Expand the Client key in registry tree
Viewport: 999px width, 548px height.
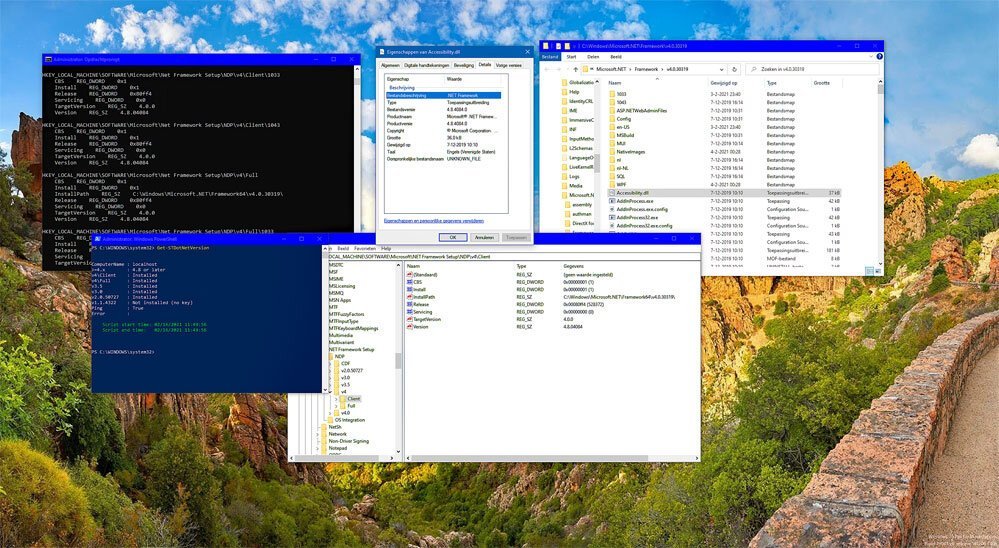pyautogui.click(x=336, y=399)
